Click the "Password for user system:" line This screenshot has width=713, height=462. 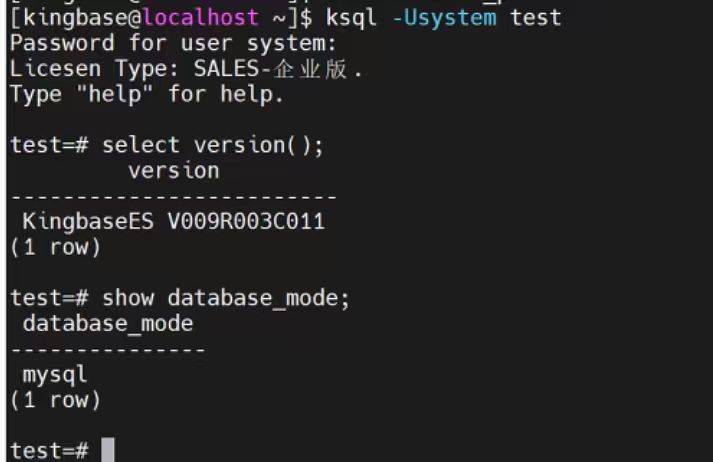pos(173,44)
